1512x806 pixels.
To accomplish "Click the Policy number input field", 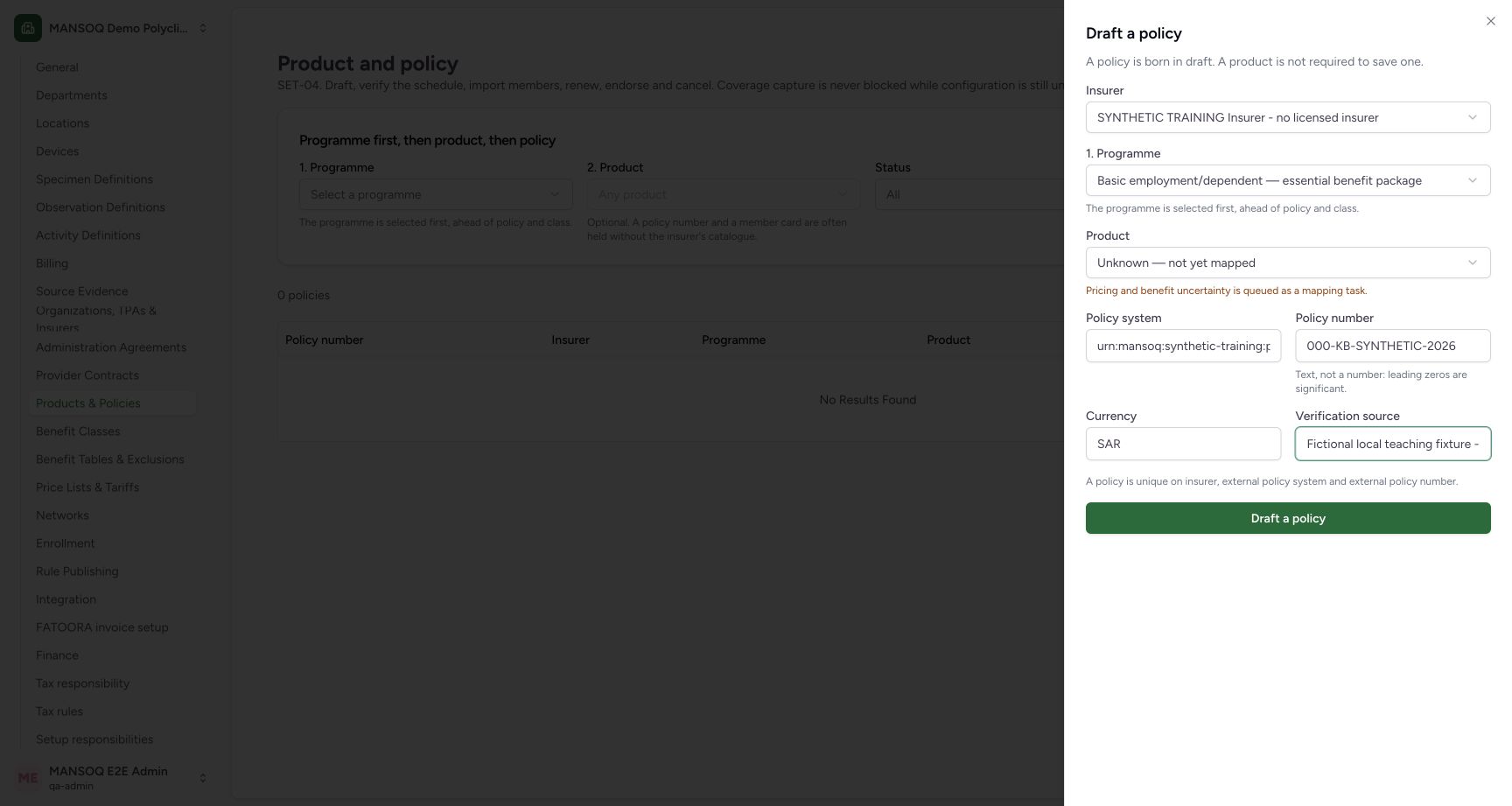I will [x=1392, y=346].
